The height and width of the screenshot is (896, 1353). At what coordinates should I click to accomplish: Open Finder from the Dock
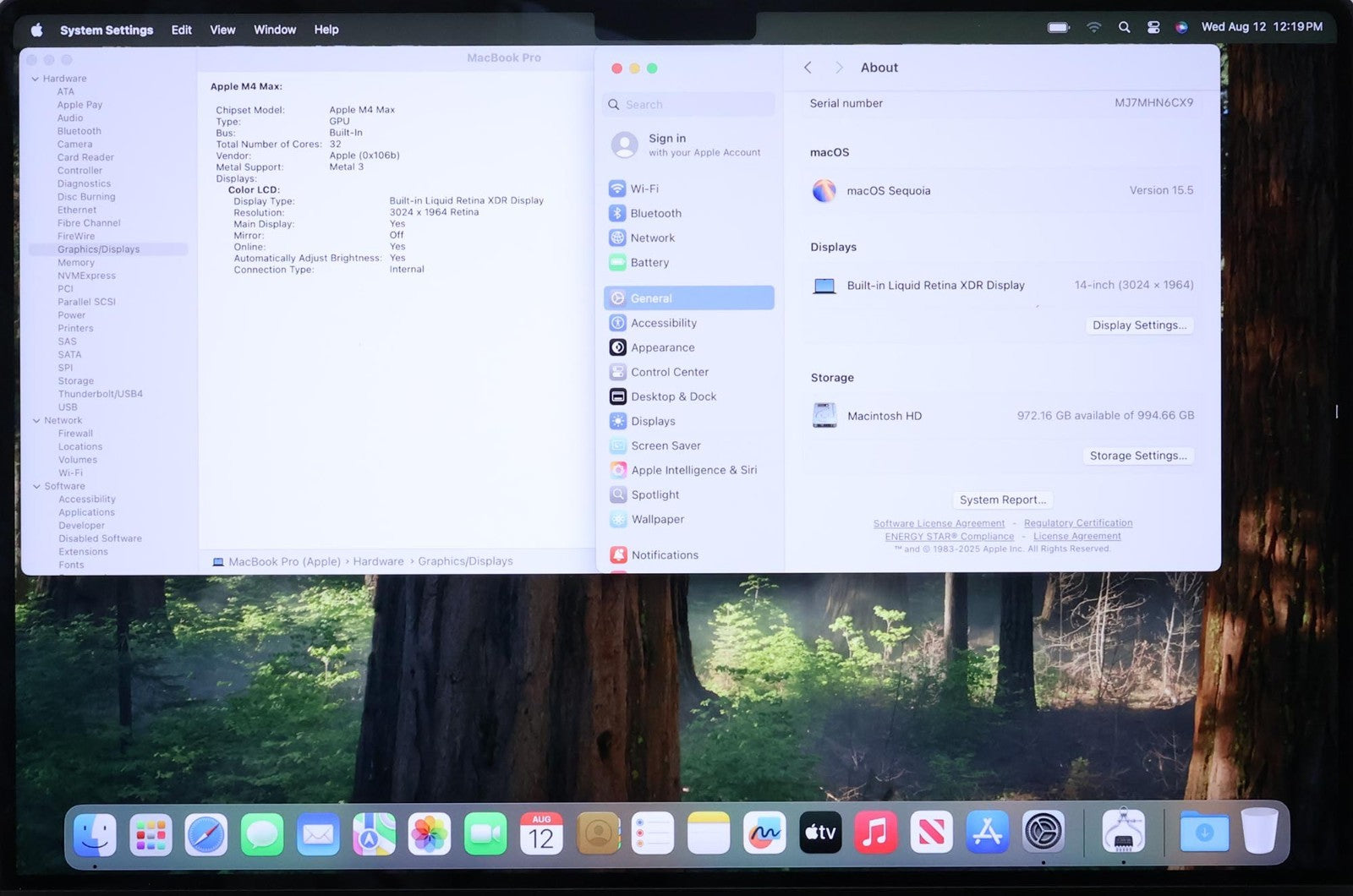[x=95, y=834]
